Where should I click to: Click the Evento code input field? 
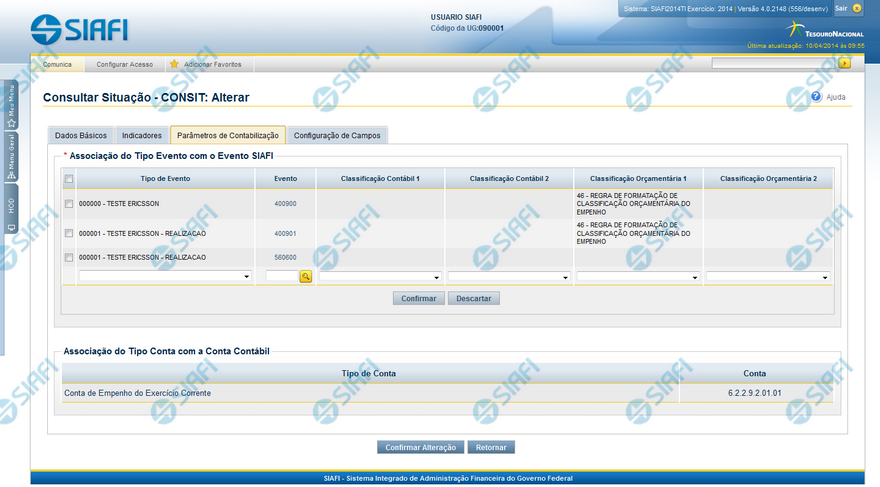tap(281, 277)
